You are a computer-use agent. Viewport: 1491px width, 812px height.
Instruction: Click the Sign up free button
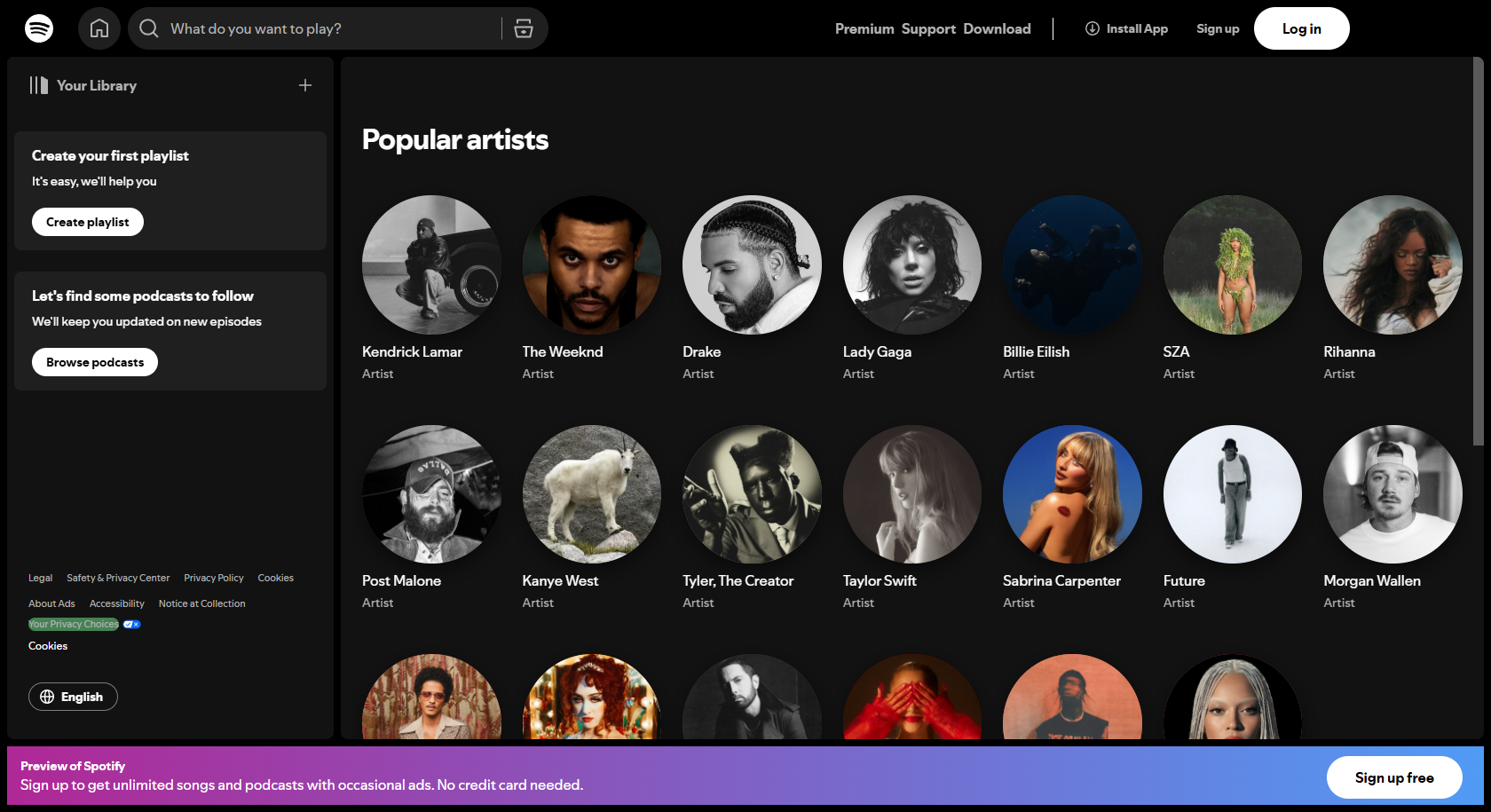coord(1393,777)
